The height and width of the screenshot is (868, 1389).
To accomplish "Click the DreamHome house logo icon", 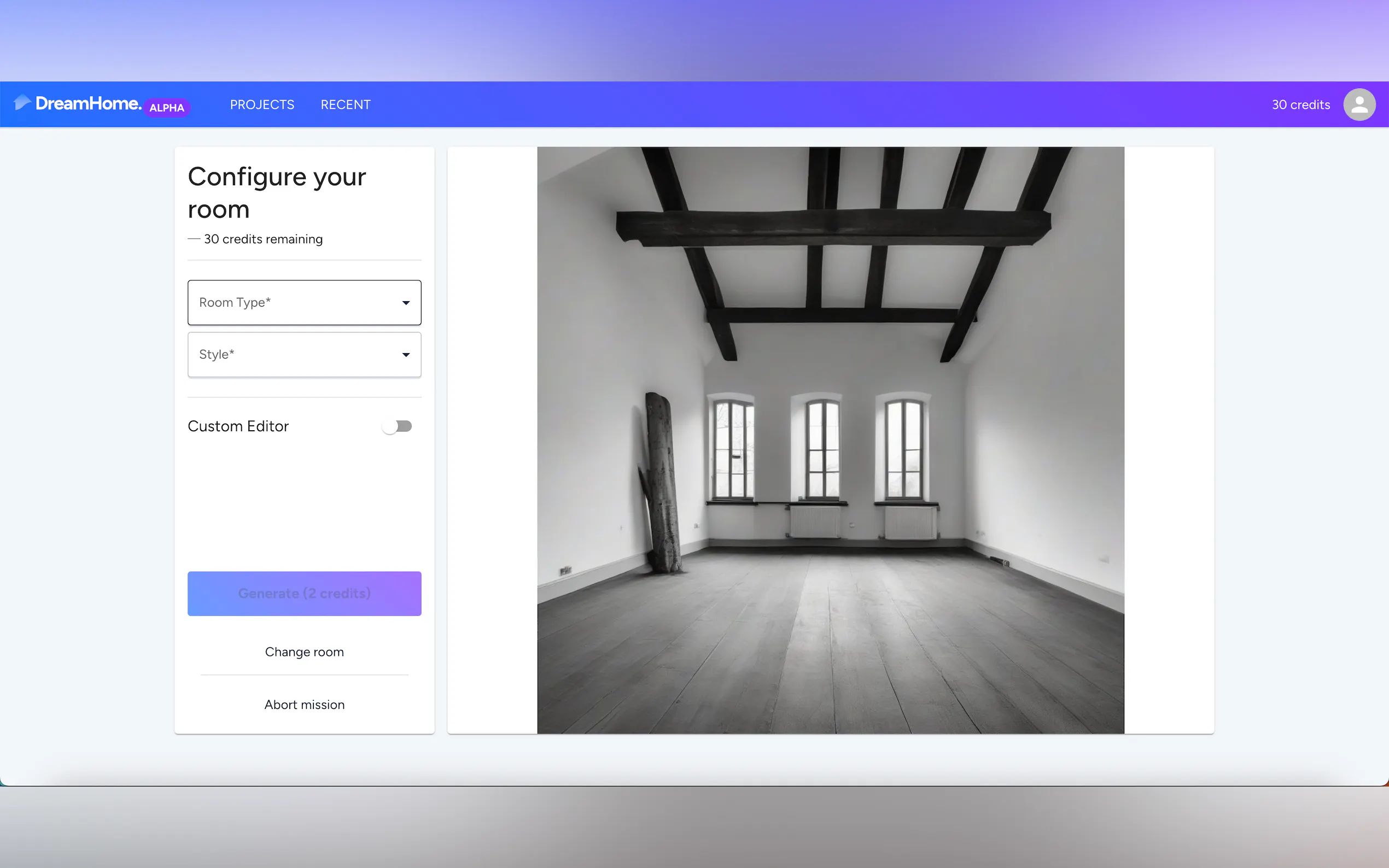I will pos(22,103).
